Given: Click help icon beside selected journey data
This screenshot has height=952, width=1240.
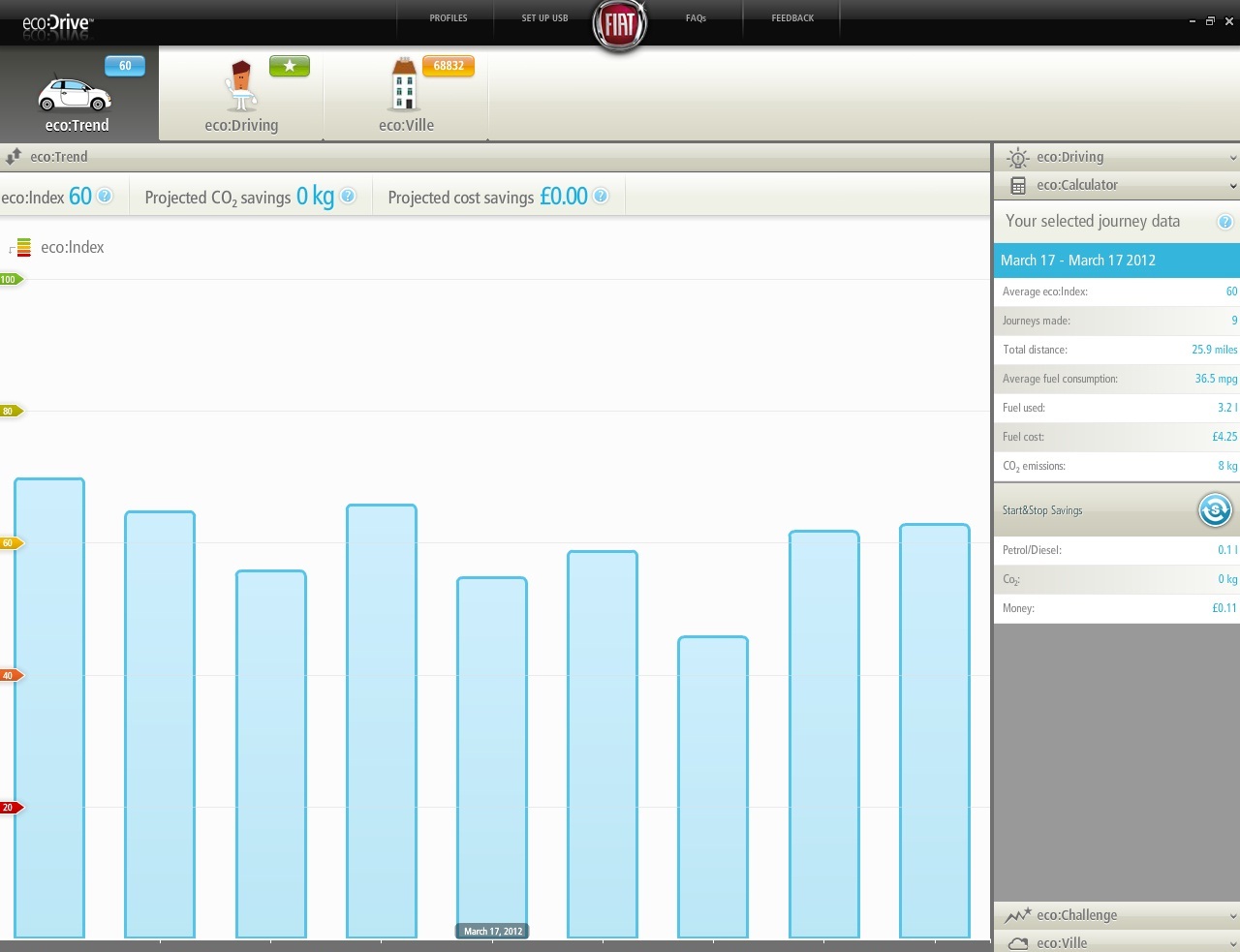Looking at the screenshot, I should pos(1224,222).
